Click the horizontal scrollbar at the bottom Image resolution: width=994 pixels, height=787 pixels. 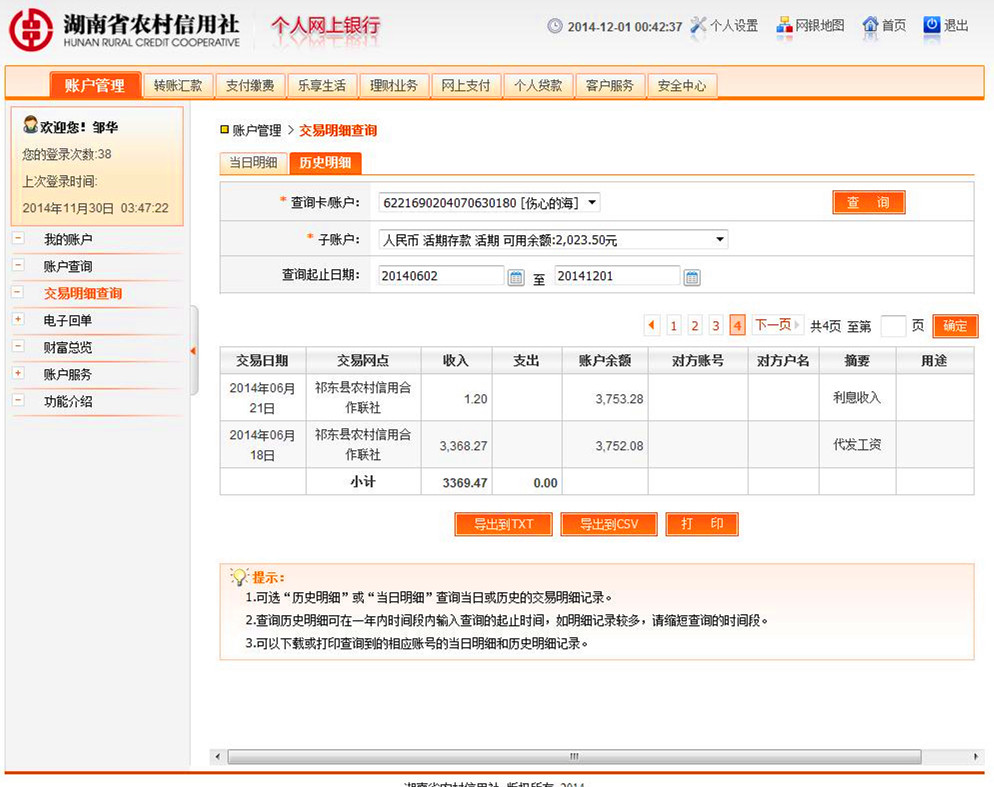pos(573,757)
